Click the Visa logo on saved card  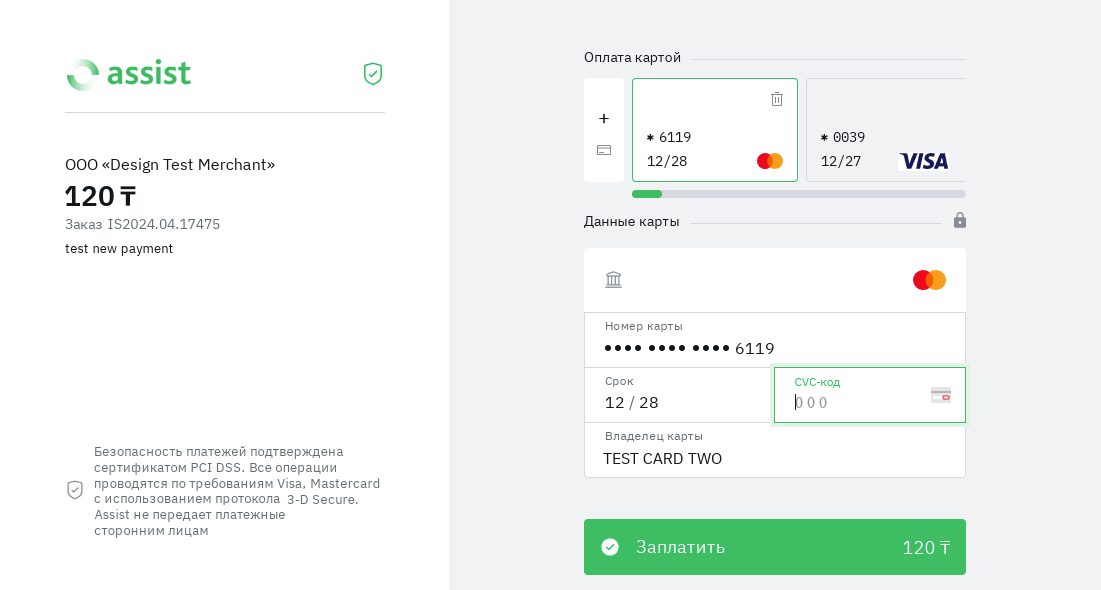924,161
